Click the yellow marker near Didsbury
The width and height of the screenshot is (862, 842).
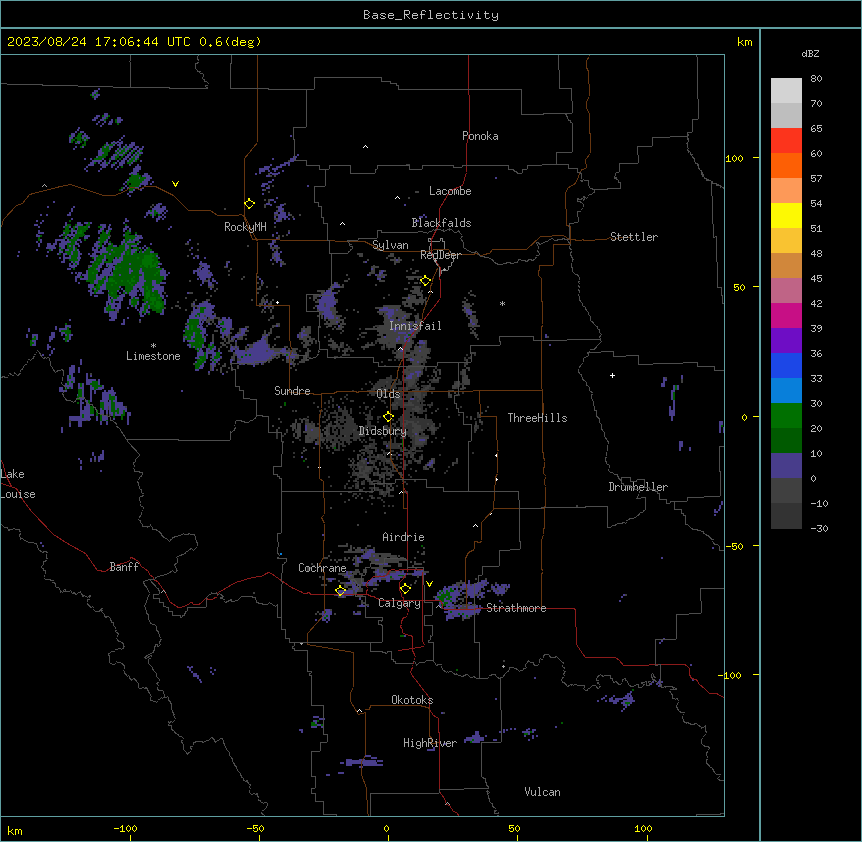point(389,417)
